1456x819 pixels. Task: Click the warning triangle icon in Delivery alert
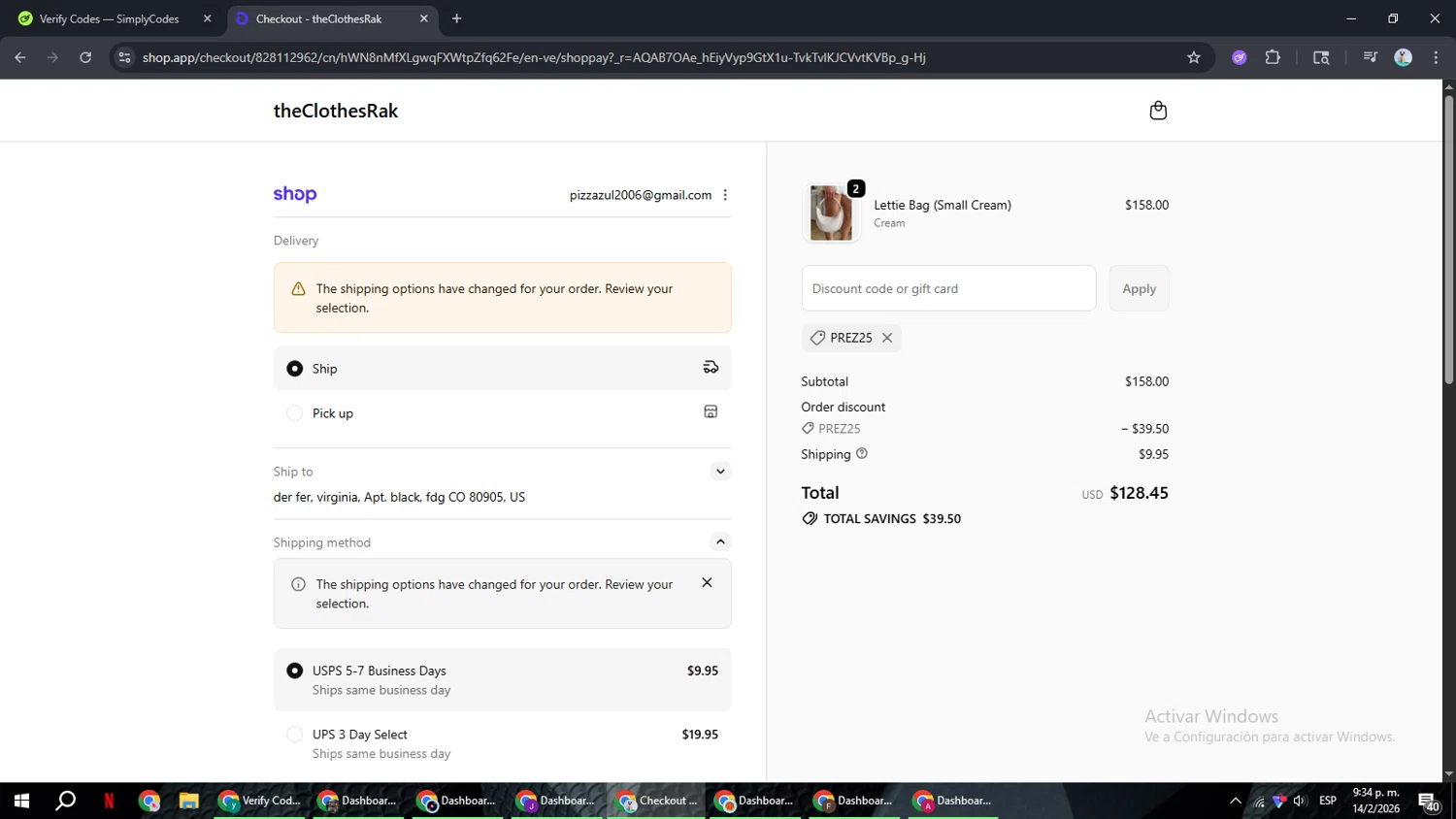pyautogui.click(x=299, y=289)
